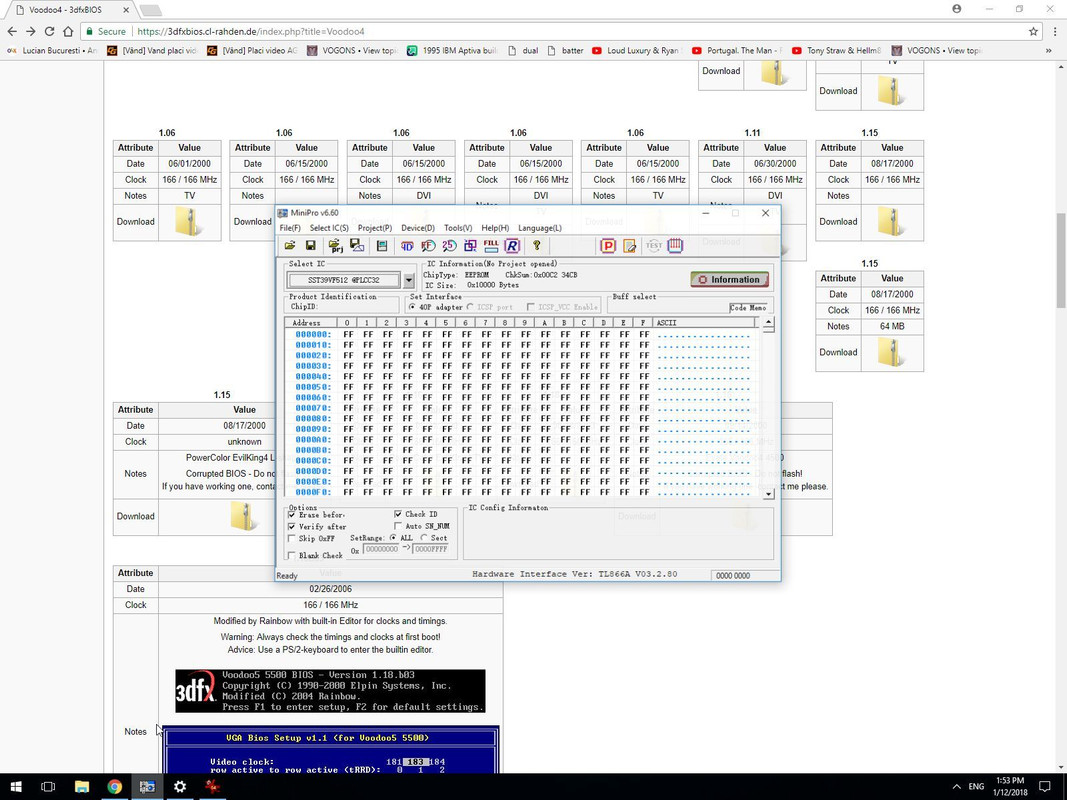Click the hex editor scroll up arrow
Viewport: 1067px width, 800px height.
coord(768,323)
